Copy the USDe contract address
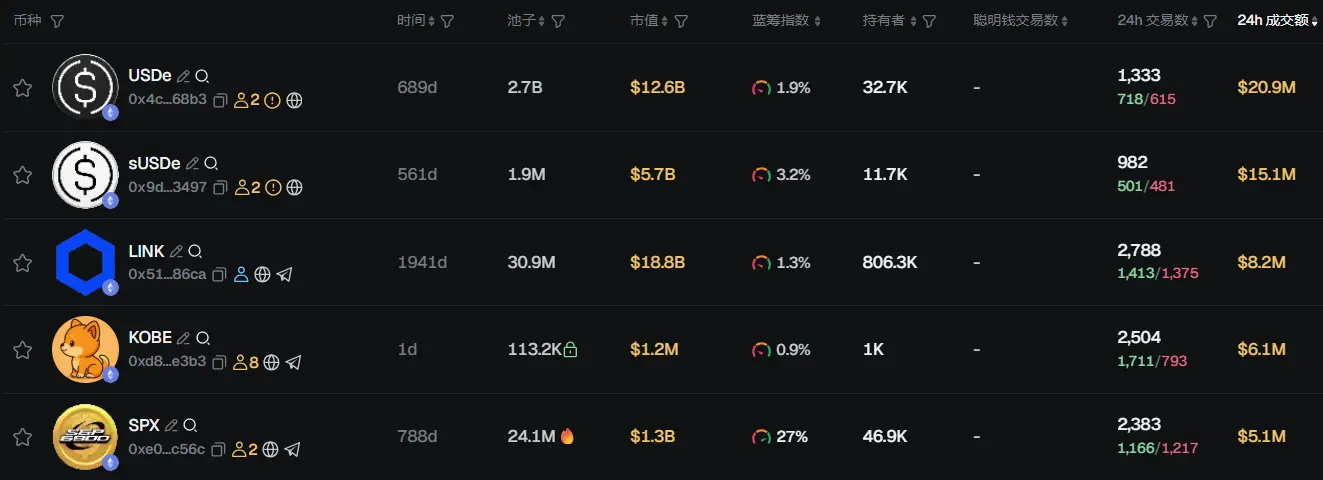Screen dimensions: 1323x480 [221, 100]
